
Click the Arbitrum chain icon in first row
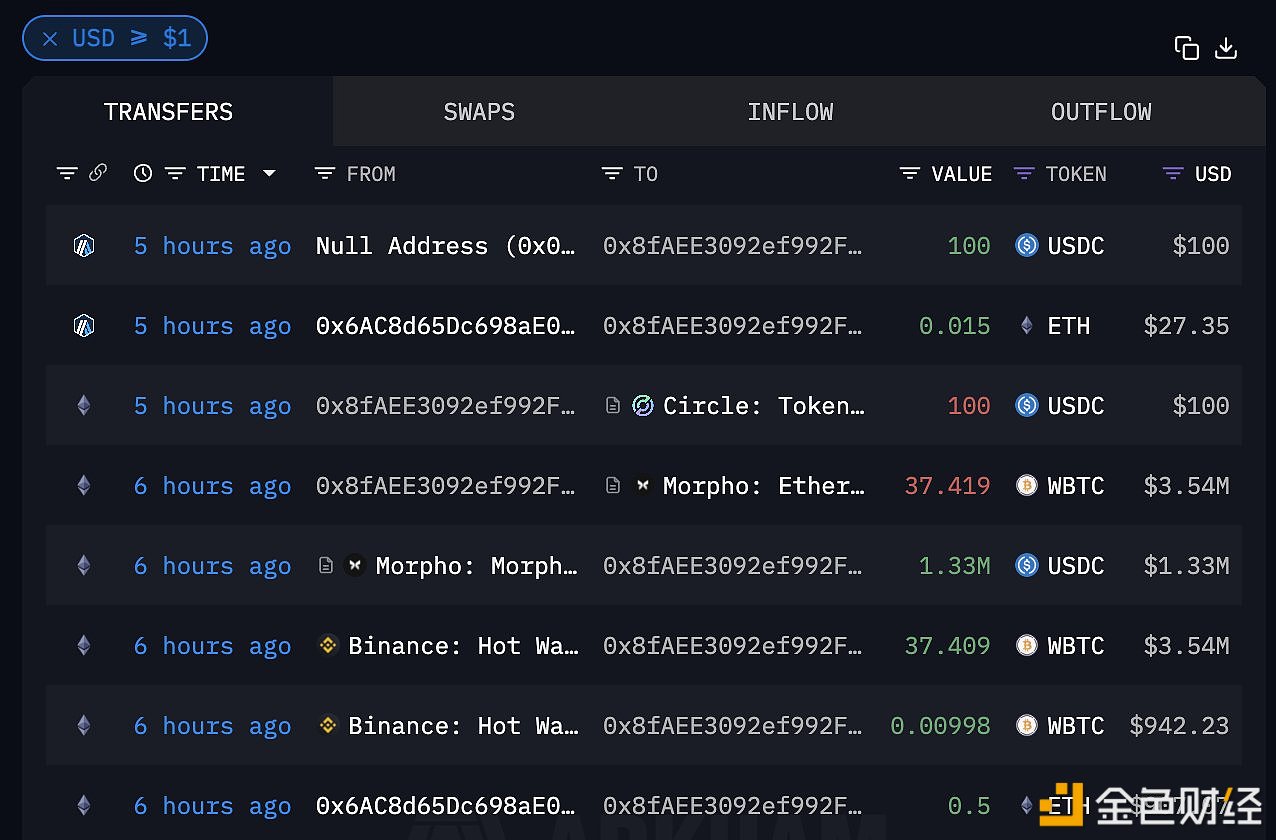[x=84, y=245]
